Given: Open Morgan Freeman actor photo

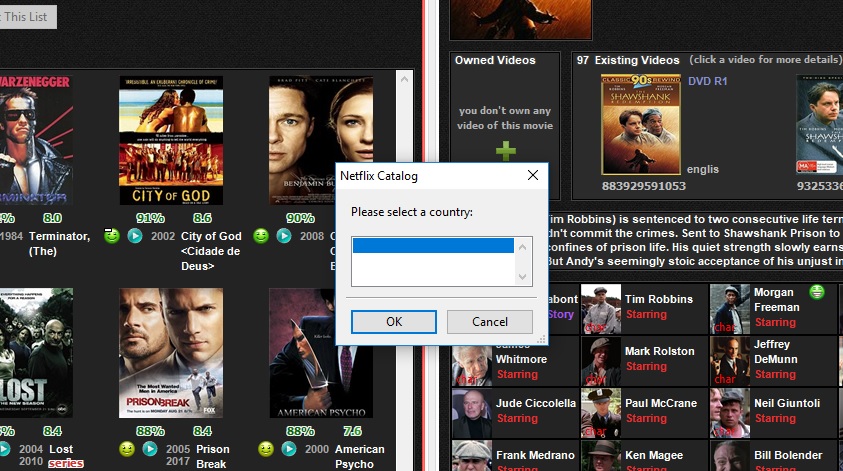Looking at the screenshot, I should tap(730, 309).
